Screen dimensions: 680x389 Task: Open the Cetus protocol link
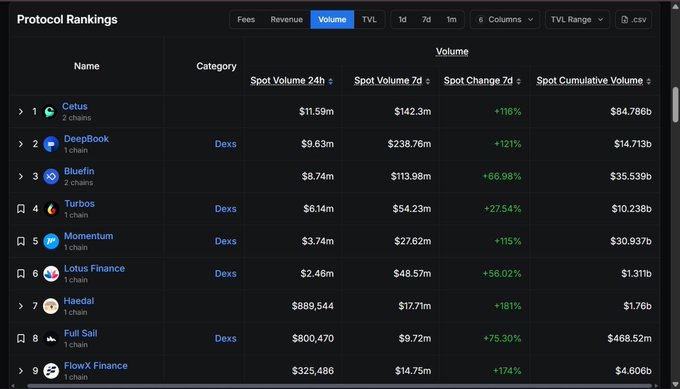pos(75,106)
